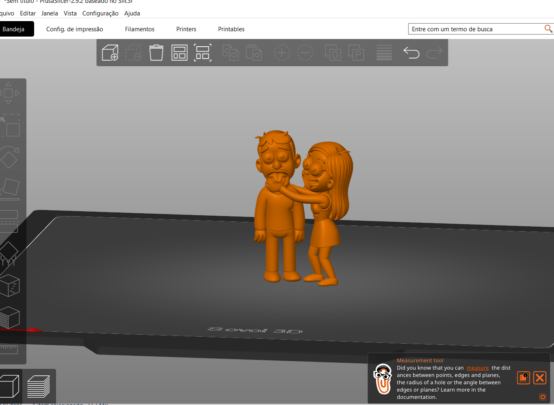Select the Paint-on supports tool
Screen dimensions: 554x405
(8, 253)
